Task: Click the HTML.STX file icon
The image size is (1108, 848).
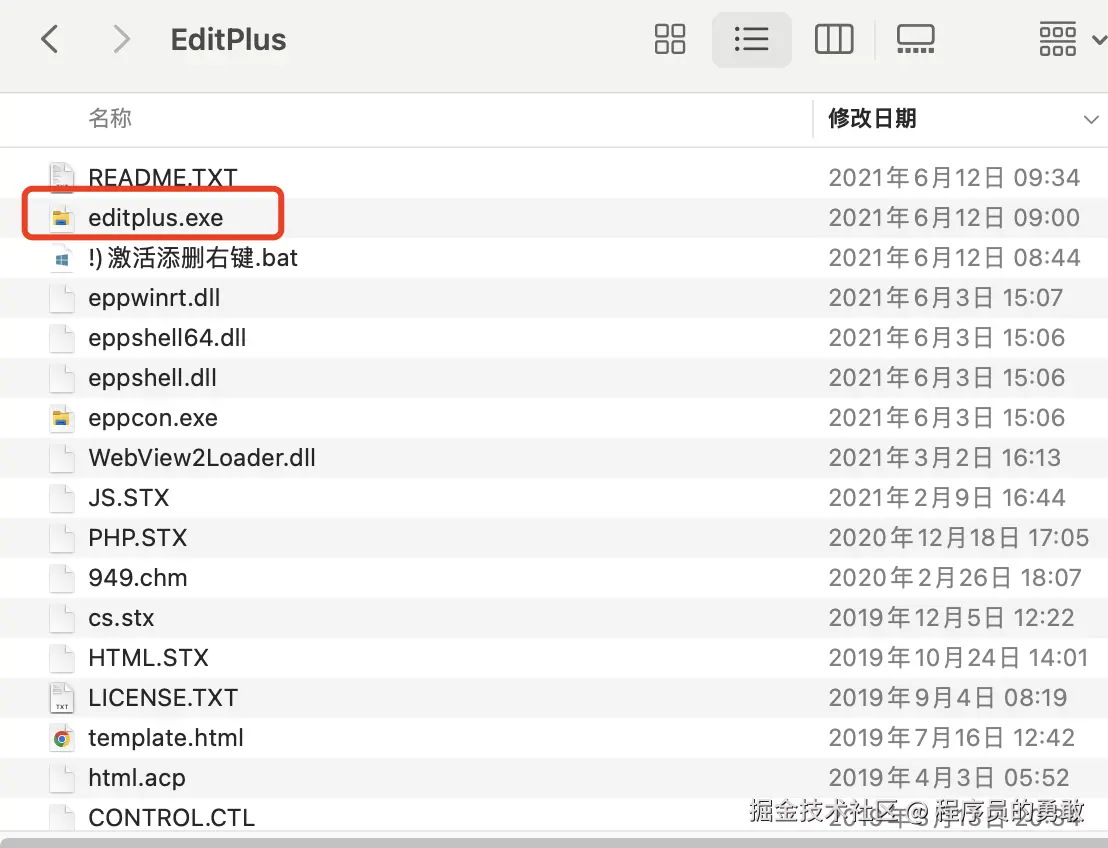Action: coord(62,658)
